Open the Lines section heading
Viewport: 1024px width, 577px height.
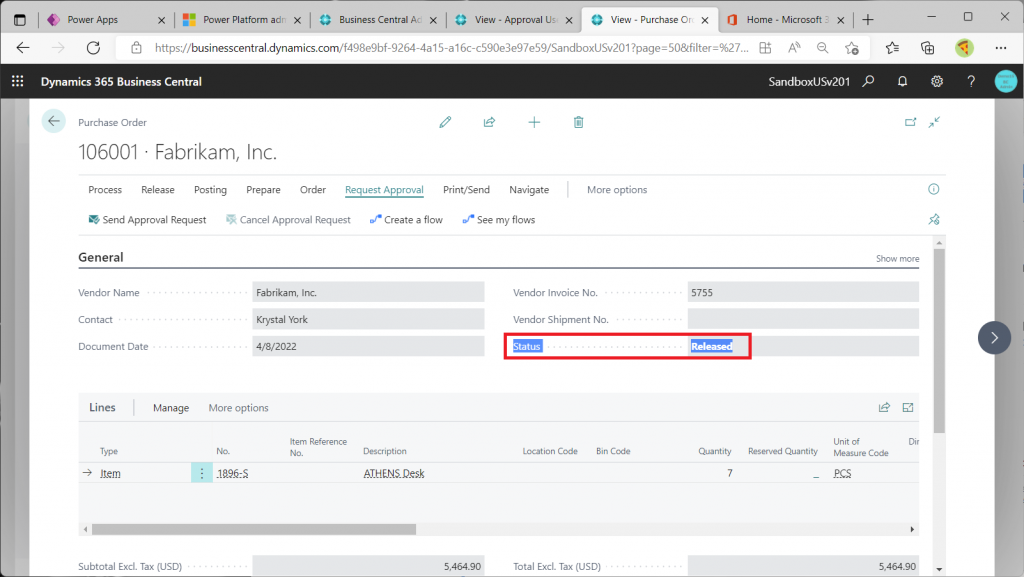pyautogui.click(x=102, y=407)
